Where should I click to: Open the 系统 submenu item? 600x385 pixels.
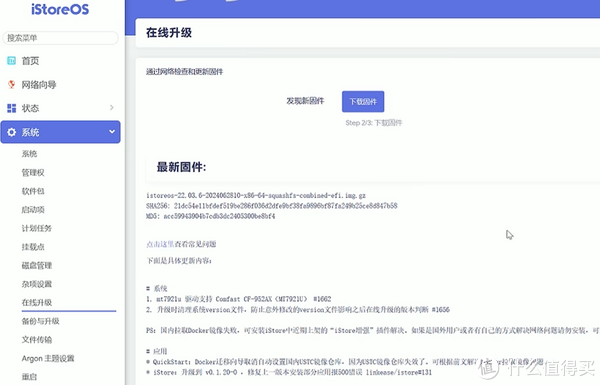pos(29,154)
